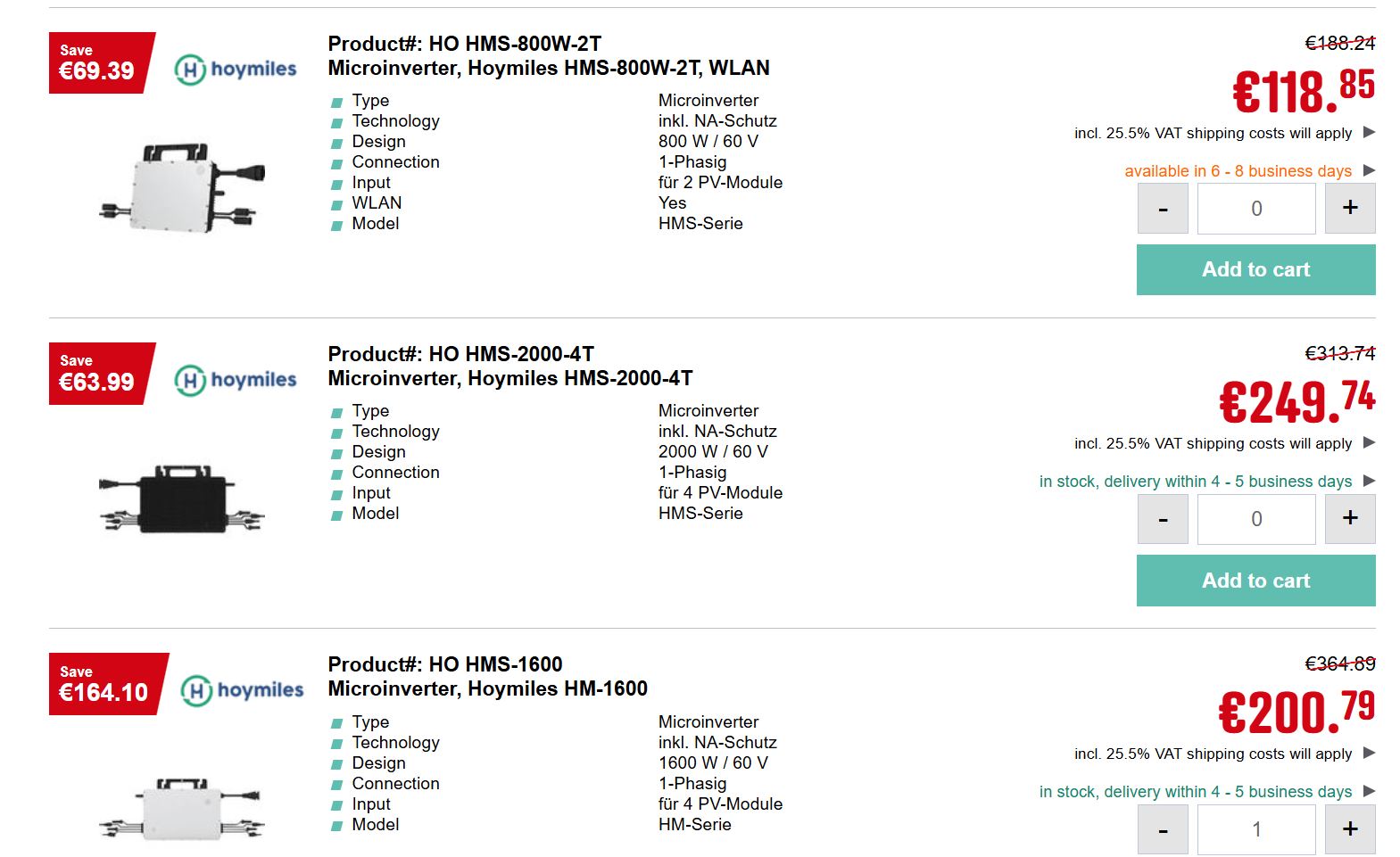Decrease quantity for HMS-2000-4T
Viewport: 1400px width, 857px height.
(x=1163, y=519)
